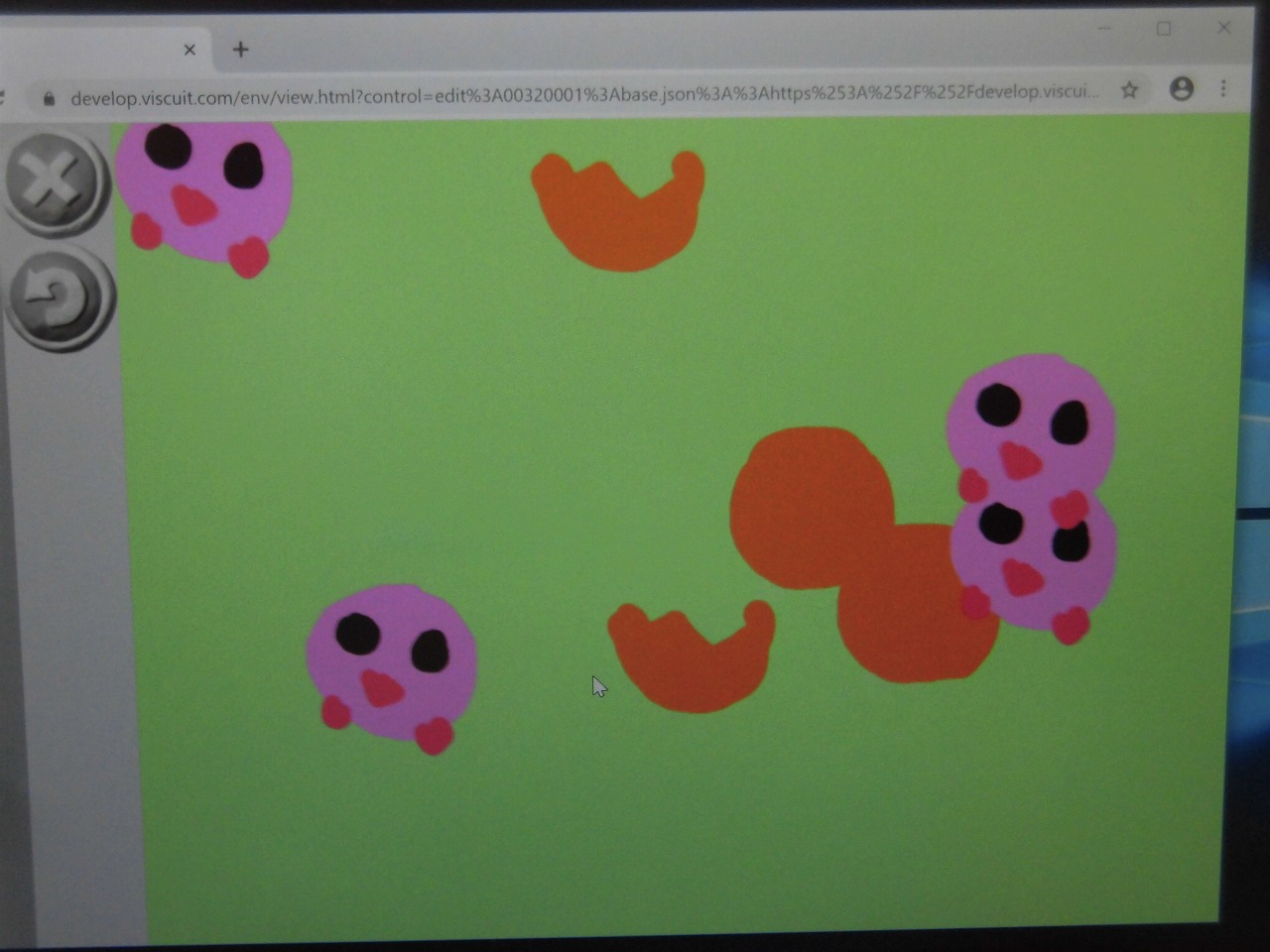Click the orange crescent shape beside the cursor
This screenshot has height=952, width=1270.
point(692,656)
